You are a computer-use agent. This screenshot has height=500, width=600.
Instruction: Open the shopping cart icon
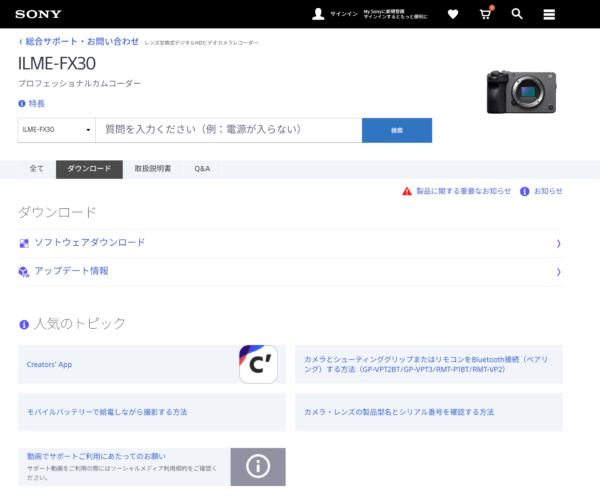[486, 14]
